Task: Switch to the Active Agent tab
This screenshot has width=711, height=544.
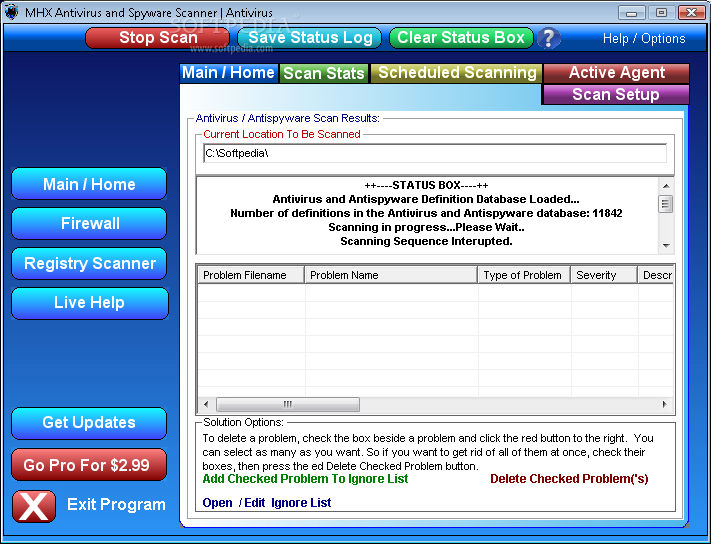Action: tap(616, 73)
